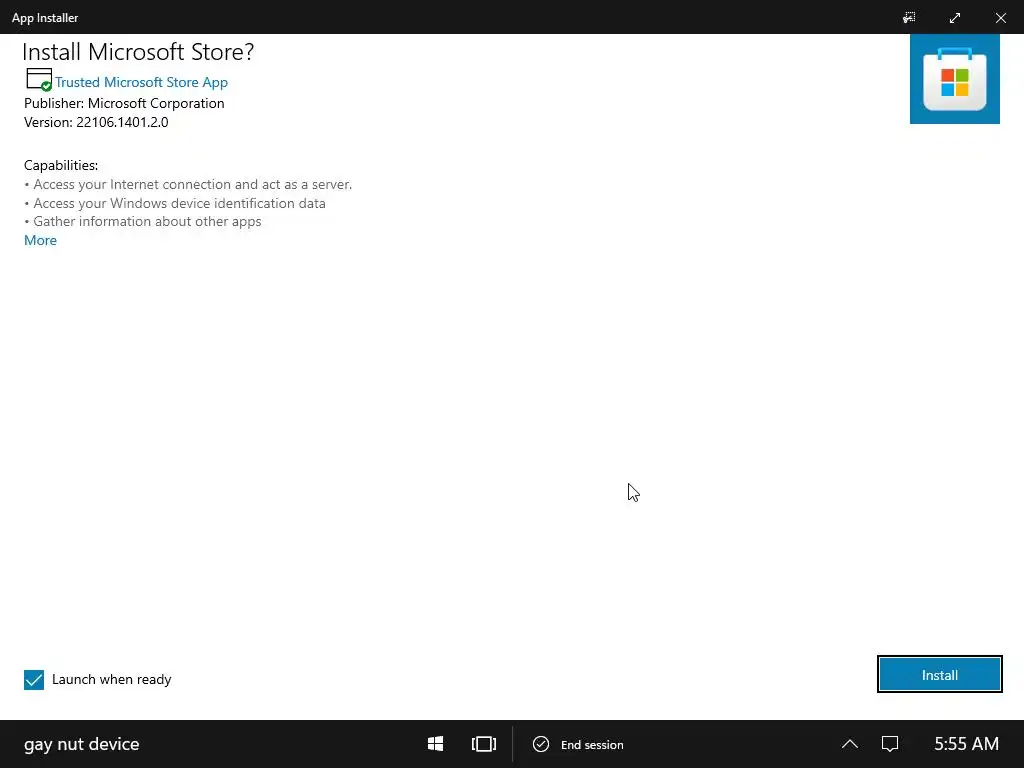Image resolution: width=1024 pixels, height=768 pixels.
Task: Click the 'Install Microsoft Store?' heading
Action: point(138,52)
